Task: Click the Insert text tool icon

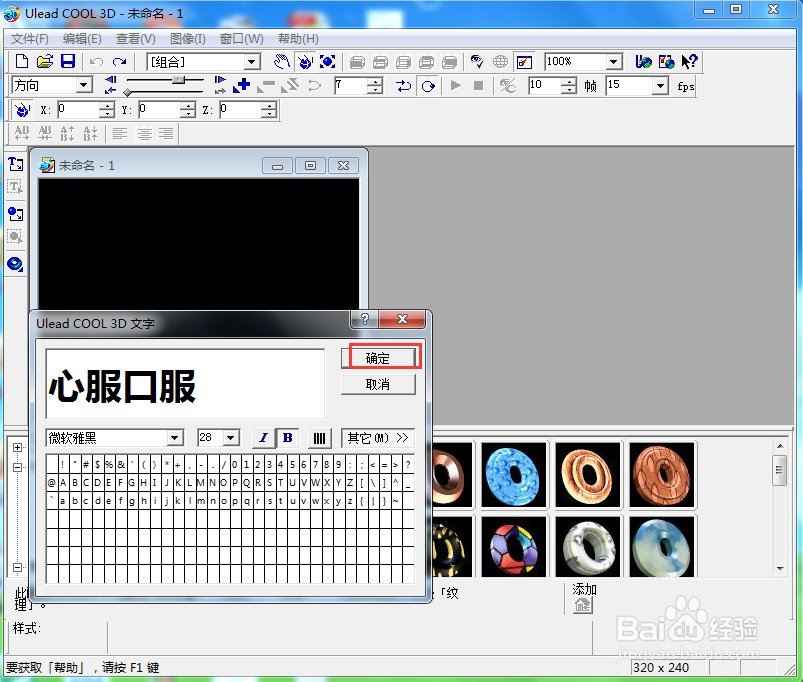Action: click(15, 164)
